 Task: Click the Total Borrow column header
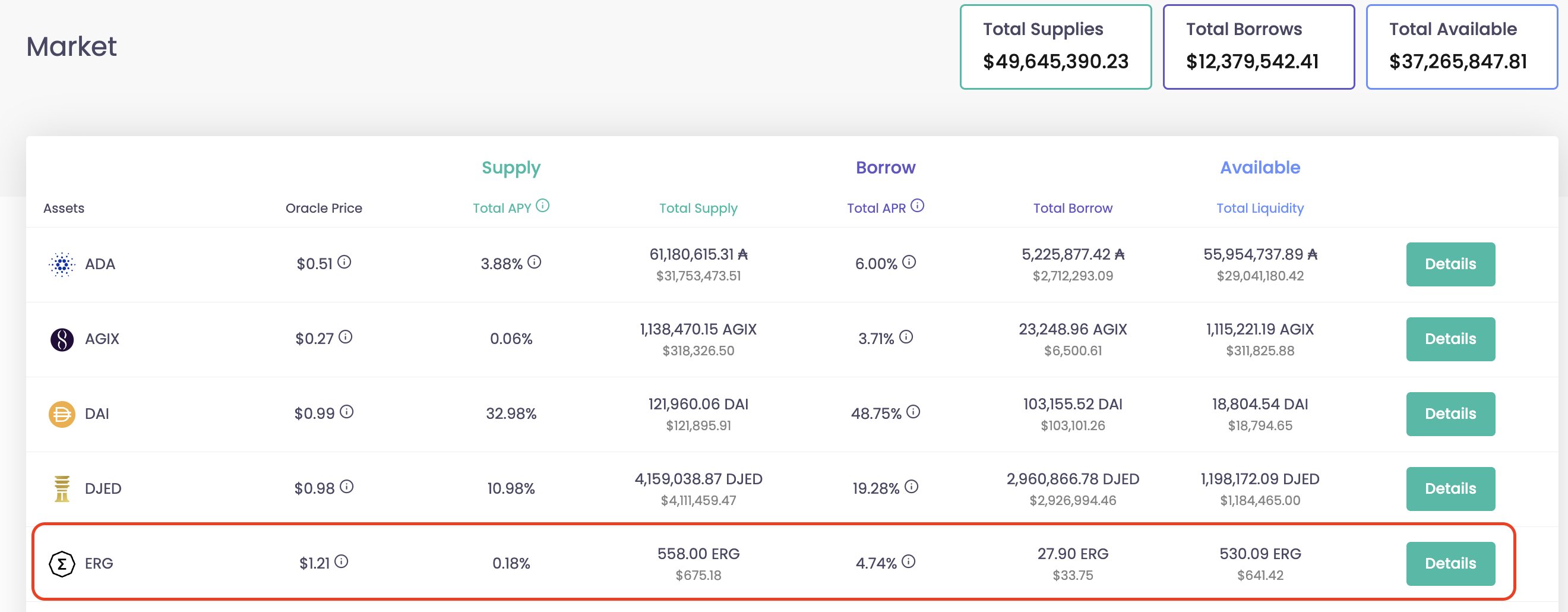coord(1073,209)
